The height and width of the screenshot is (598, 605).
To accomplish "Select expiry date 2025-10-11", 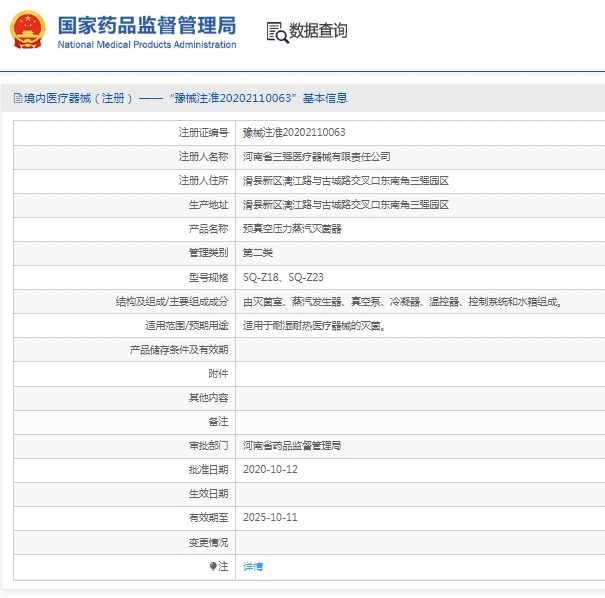I will (270, 517).
